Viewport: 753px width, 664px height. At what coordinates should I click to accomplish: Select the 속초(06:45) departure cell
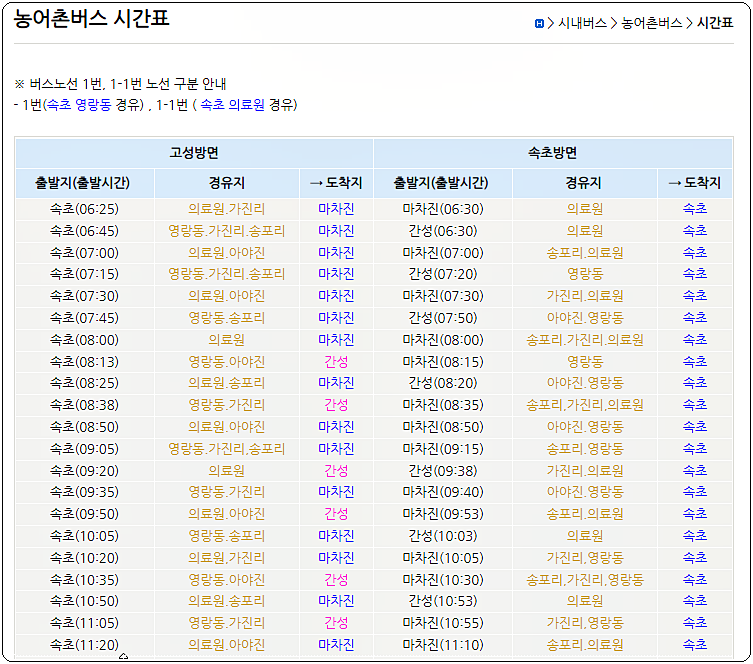tap(85, 231)
